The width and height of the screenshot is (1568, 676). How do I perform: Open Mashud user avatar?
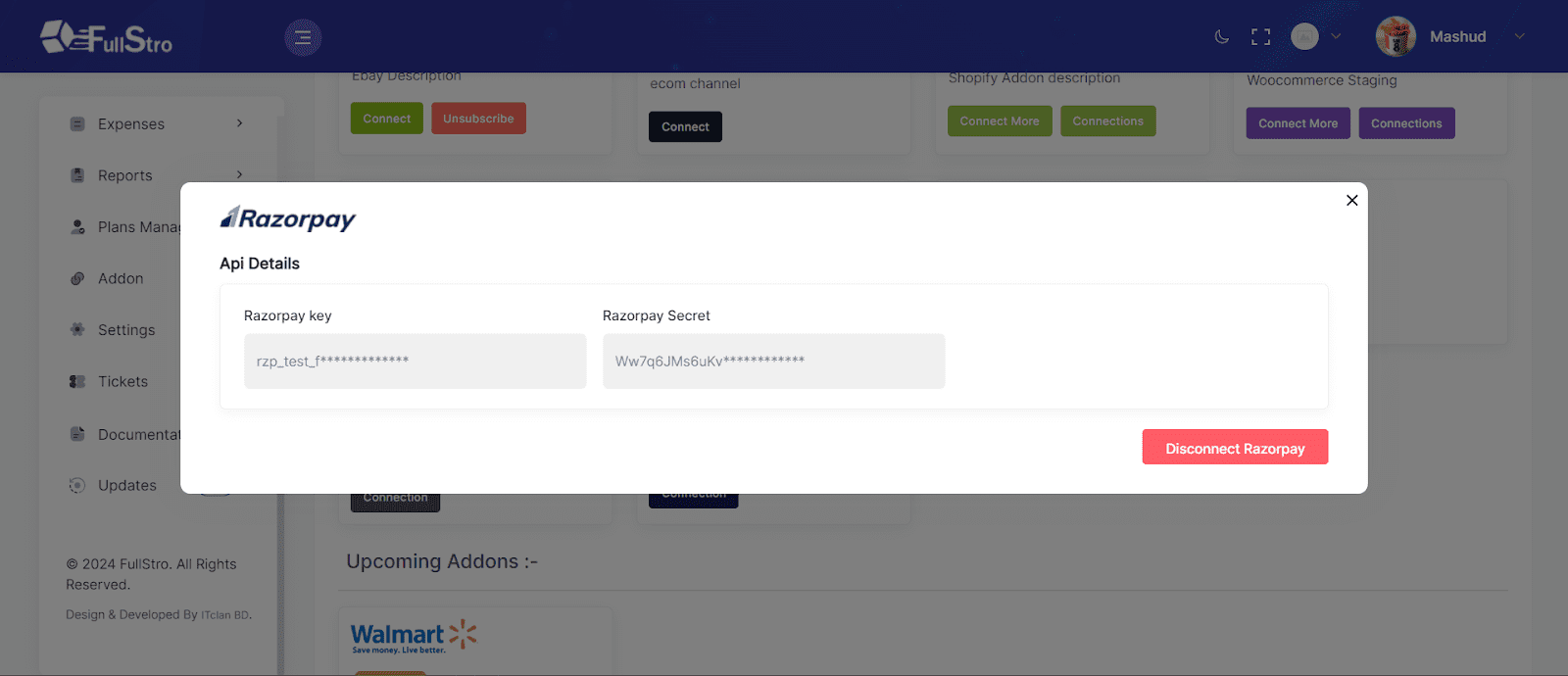(x=1396, y=36)
